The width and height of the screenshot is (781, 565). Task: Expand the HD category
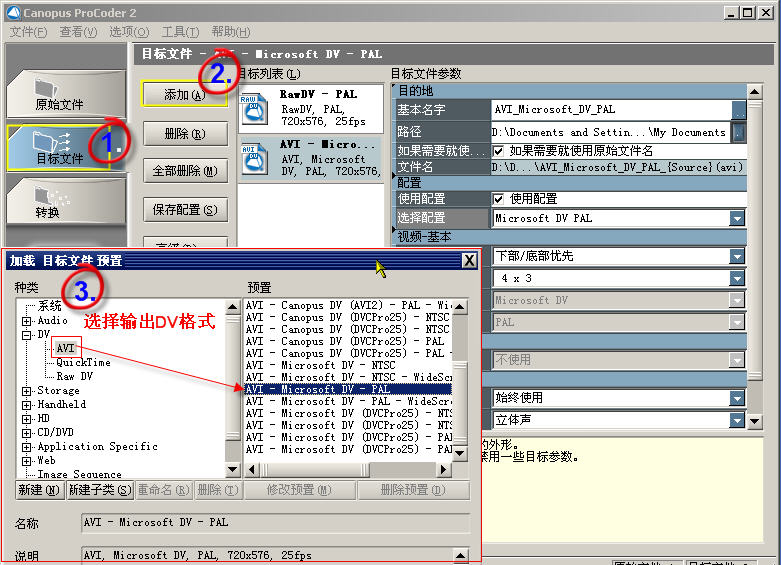27,419
